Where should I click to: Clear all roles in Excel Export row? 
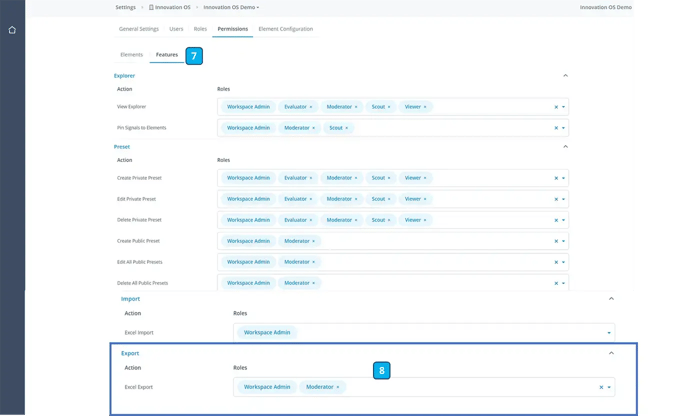[601, 387]
